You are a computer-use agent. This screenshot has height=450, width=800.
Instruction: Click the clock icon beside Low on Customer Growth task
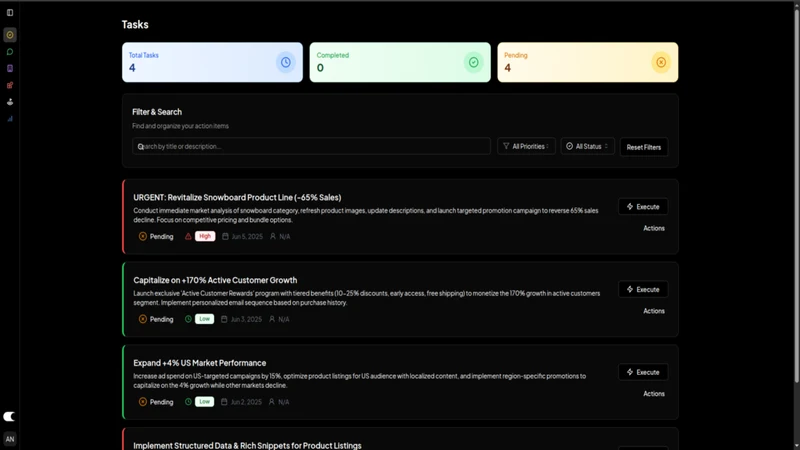188,319
